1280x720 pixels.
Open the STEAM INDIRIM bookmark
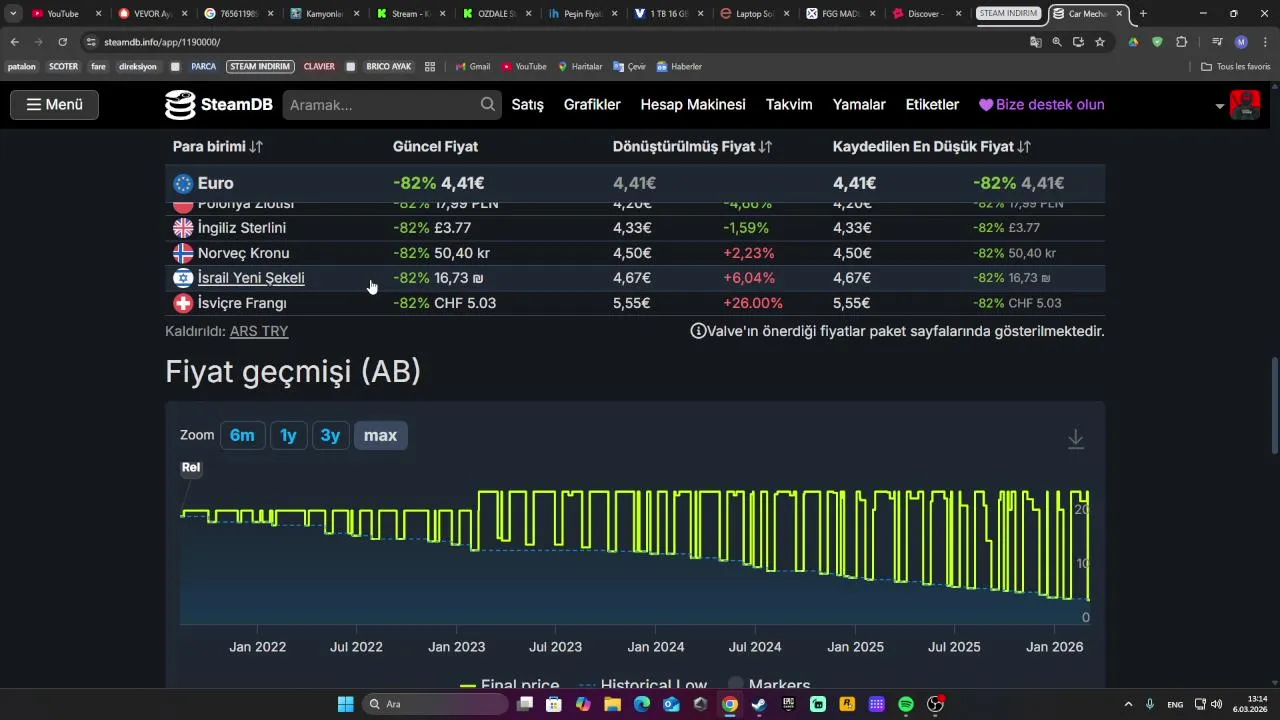[x=260, y=67]
